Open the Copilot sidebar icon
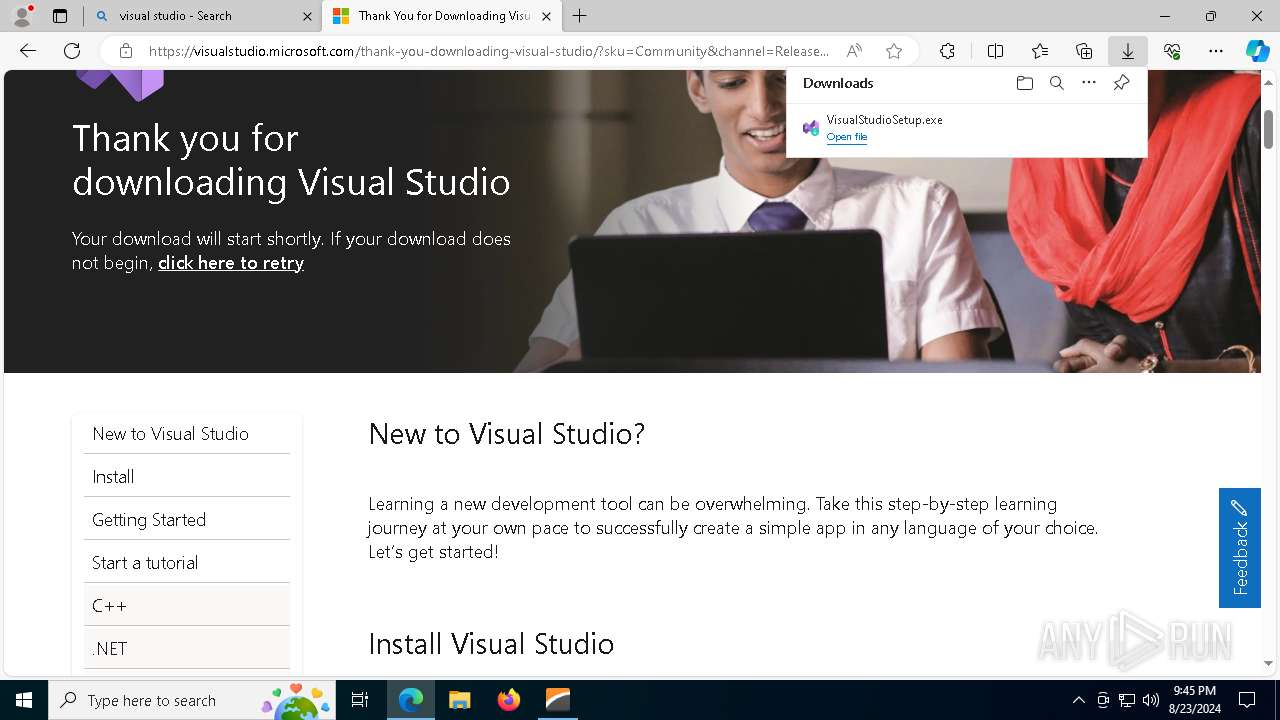Viewport: 1280px width, 720px height. click(1258, 51)
